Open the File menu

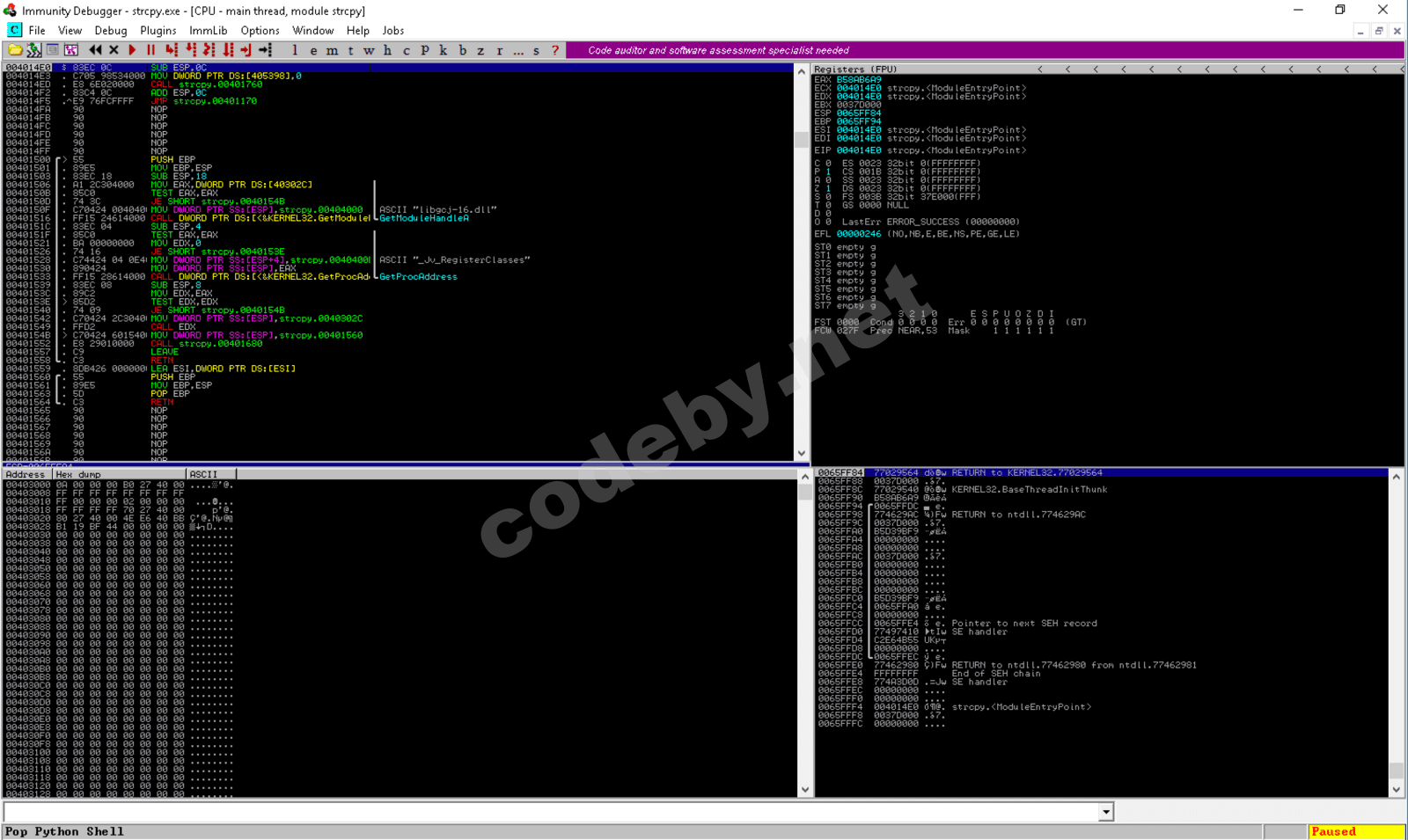pyautogui.click(x=37, y=30)
